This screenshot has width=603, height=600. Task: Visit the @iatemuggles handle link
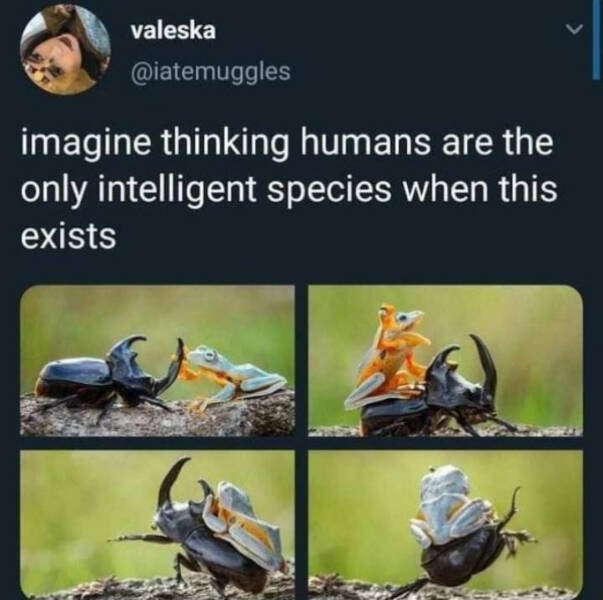point(210,72)
